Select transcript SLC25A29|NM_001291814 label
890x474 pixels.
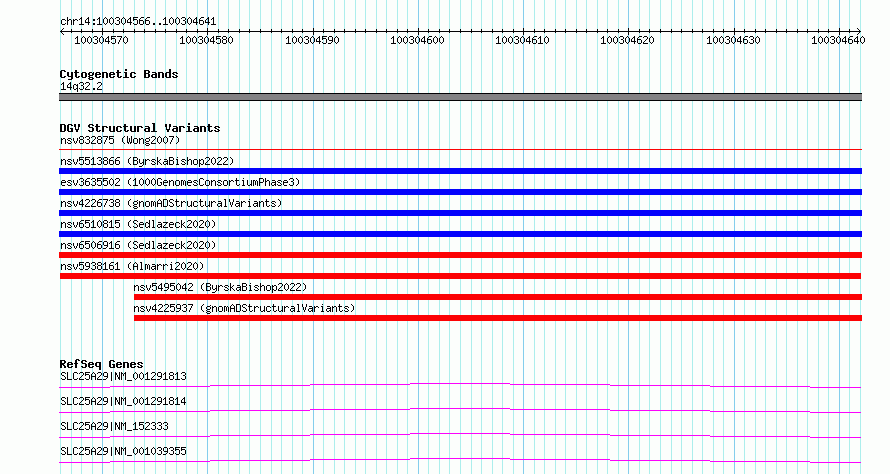123,401
